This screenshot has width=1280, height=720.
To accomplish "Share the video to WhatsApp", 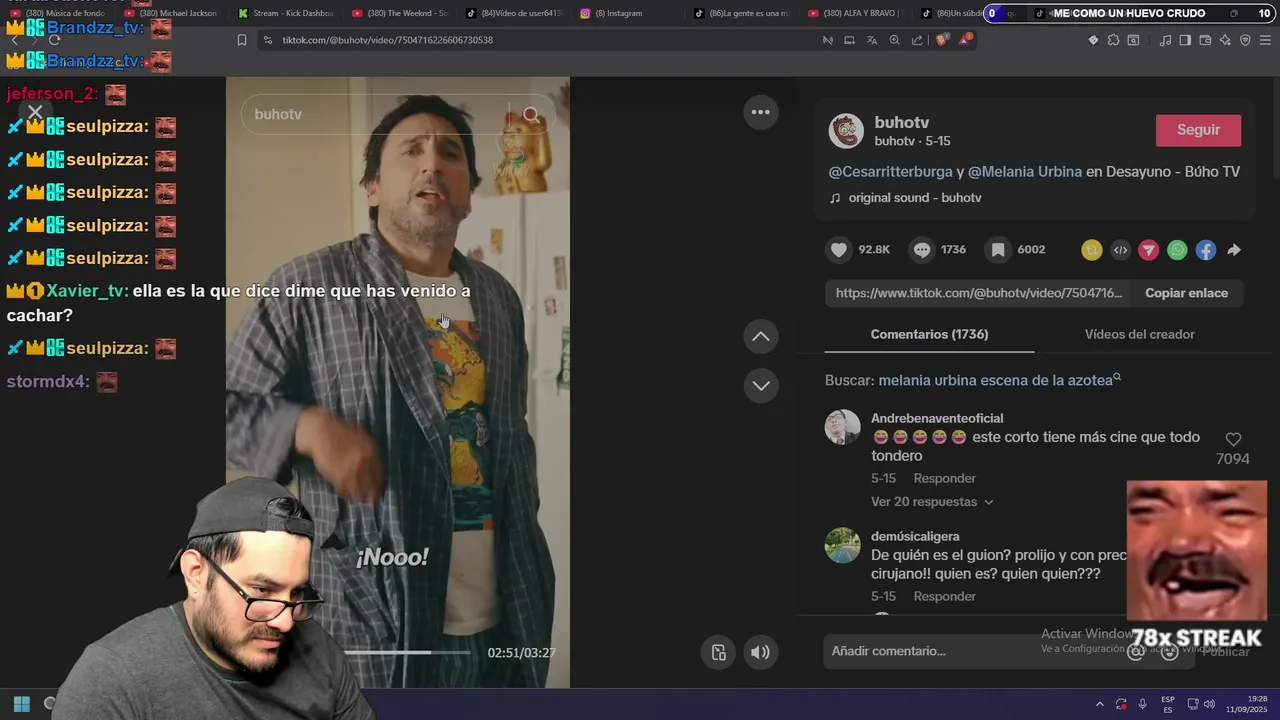I will [1177, 250].
